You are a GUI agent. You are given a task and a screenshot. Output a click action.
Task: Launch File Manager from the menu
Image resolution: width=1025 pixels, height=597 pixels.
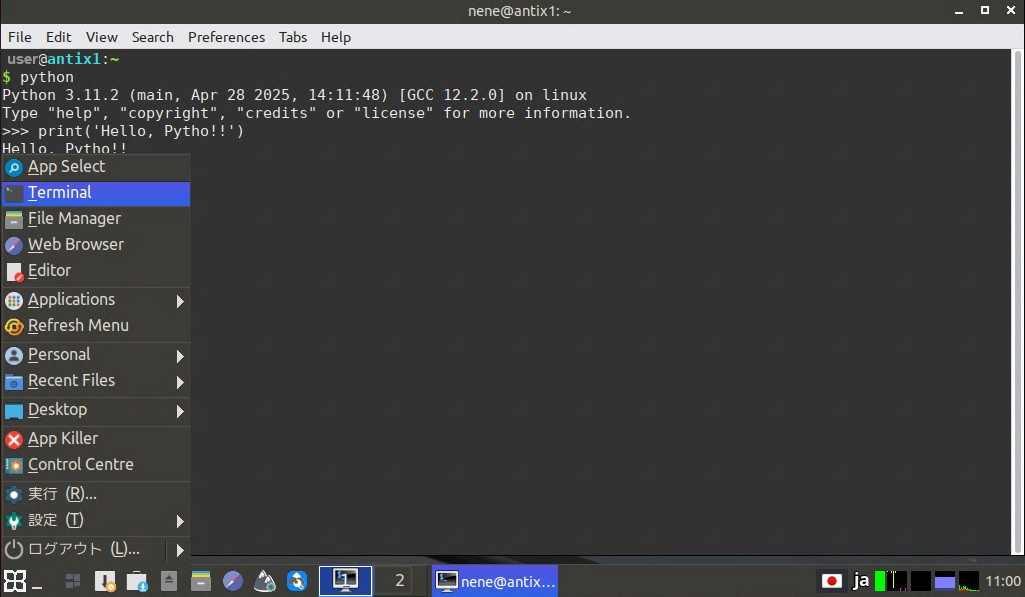(74, 219)
